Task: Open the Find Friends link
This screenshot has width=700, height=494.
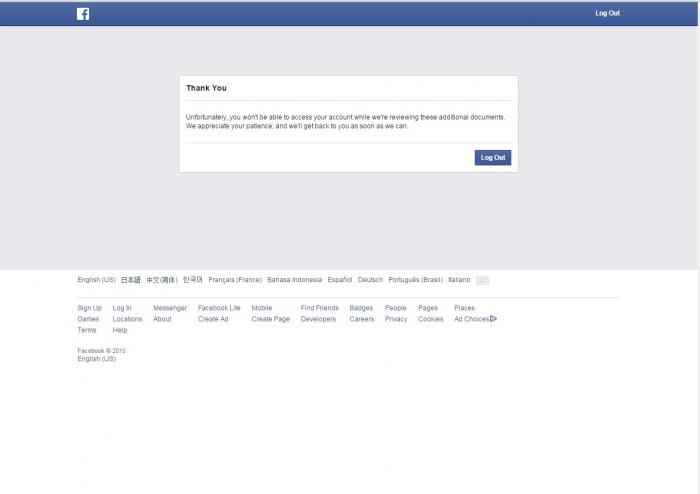Action: 320,308
